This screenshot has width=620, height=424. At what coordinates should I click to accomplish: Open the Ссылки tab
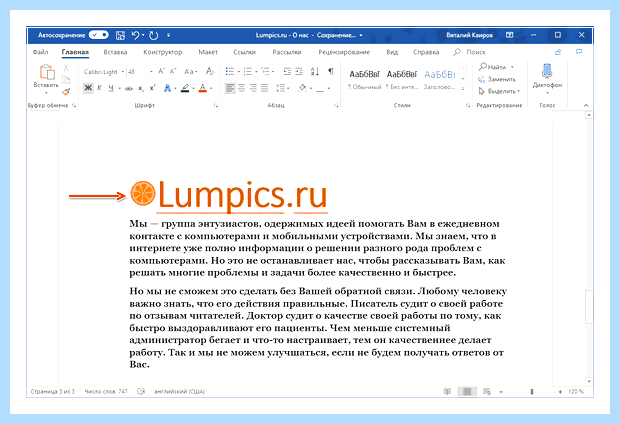click(244, 52)
